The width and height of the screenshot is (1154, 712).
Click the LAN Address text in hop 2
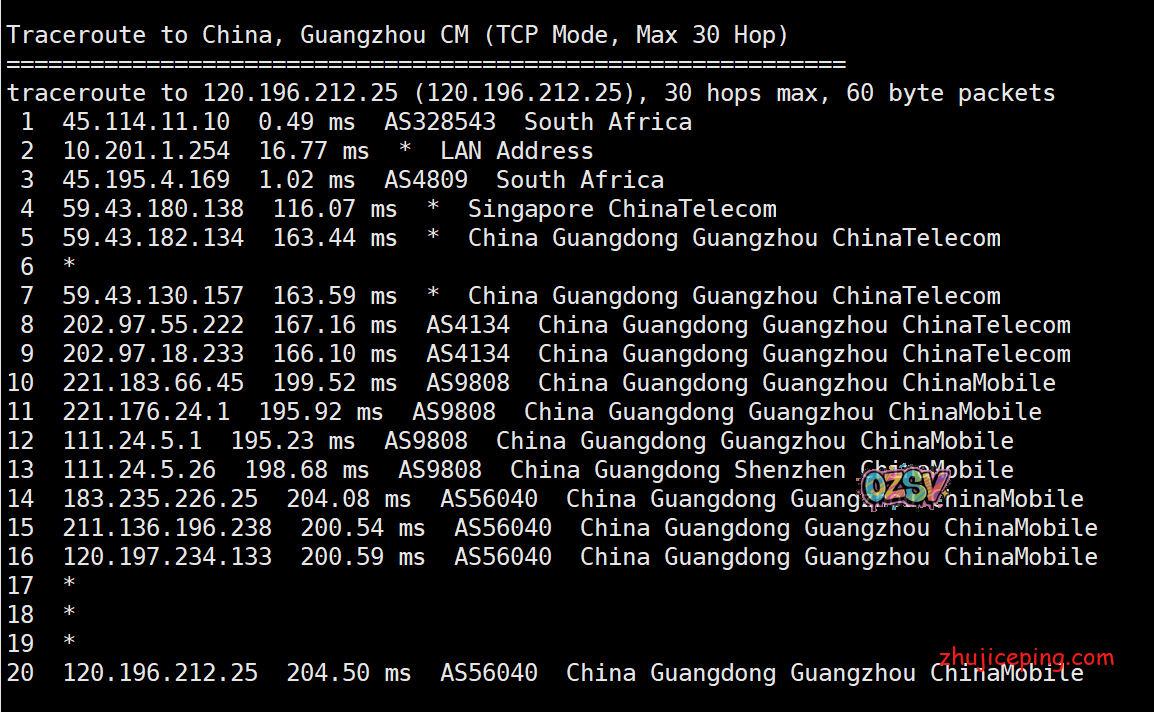tap(516, 151)
